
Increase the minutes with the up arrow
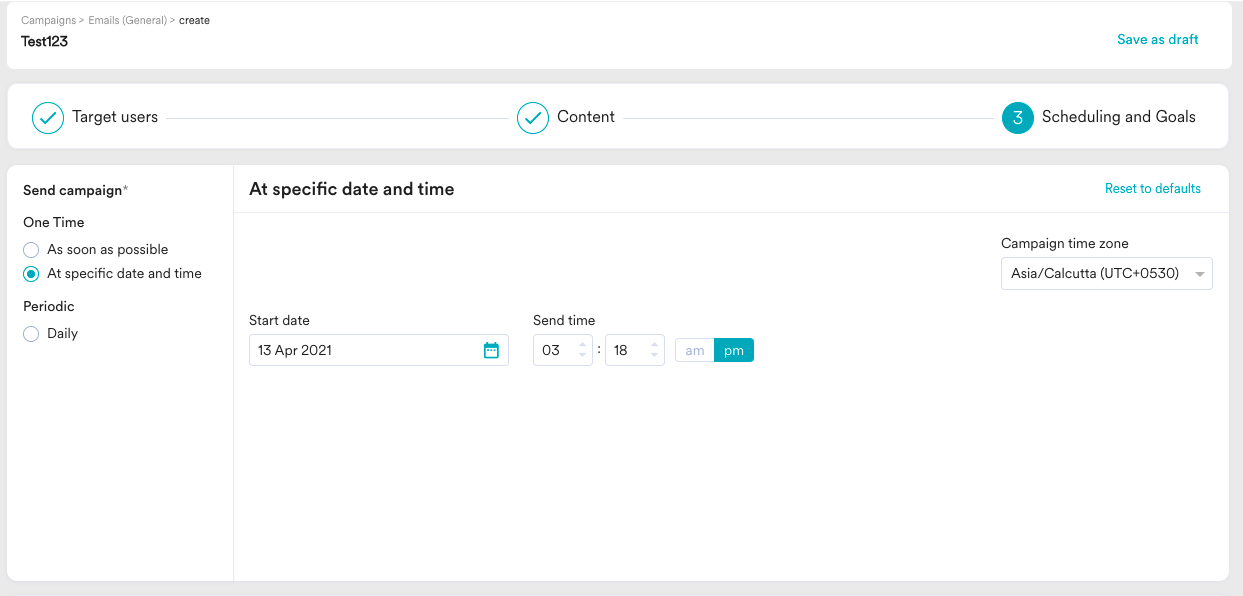[654, 345]
